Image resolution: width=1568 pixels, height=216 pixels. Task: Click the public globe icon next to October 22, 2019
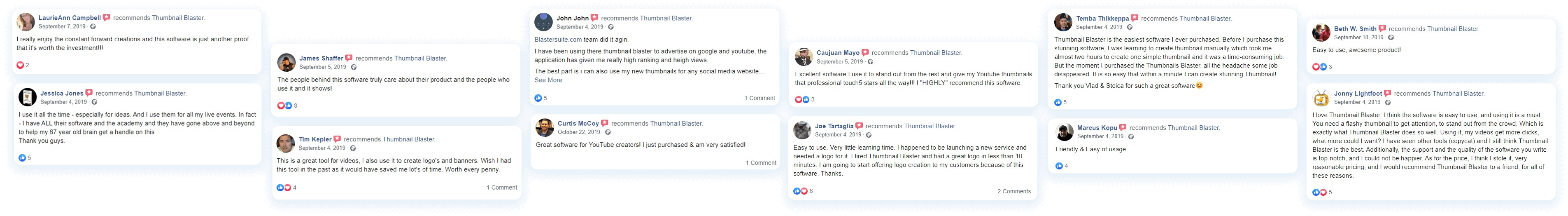pos(608,132)
